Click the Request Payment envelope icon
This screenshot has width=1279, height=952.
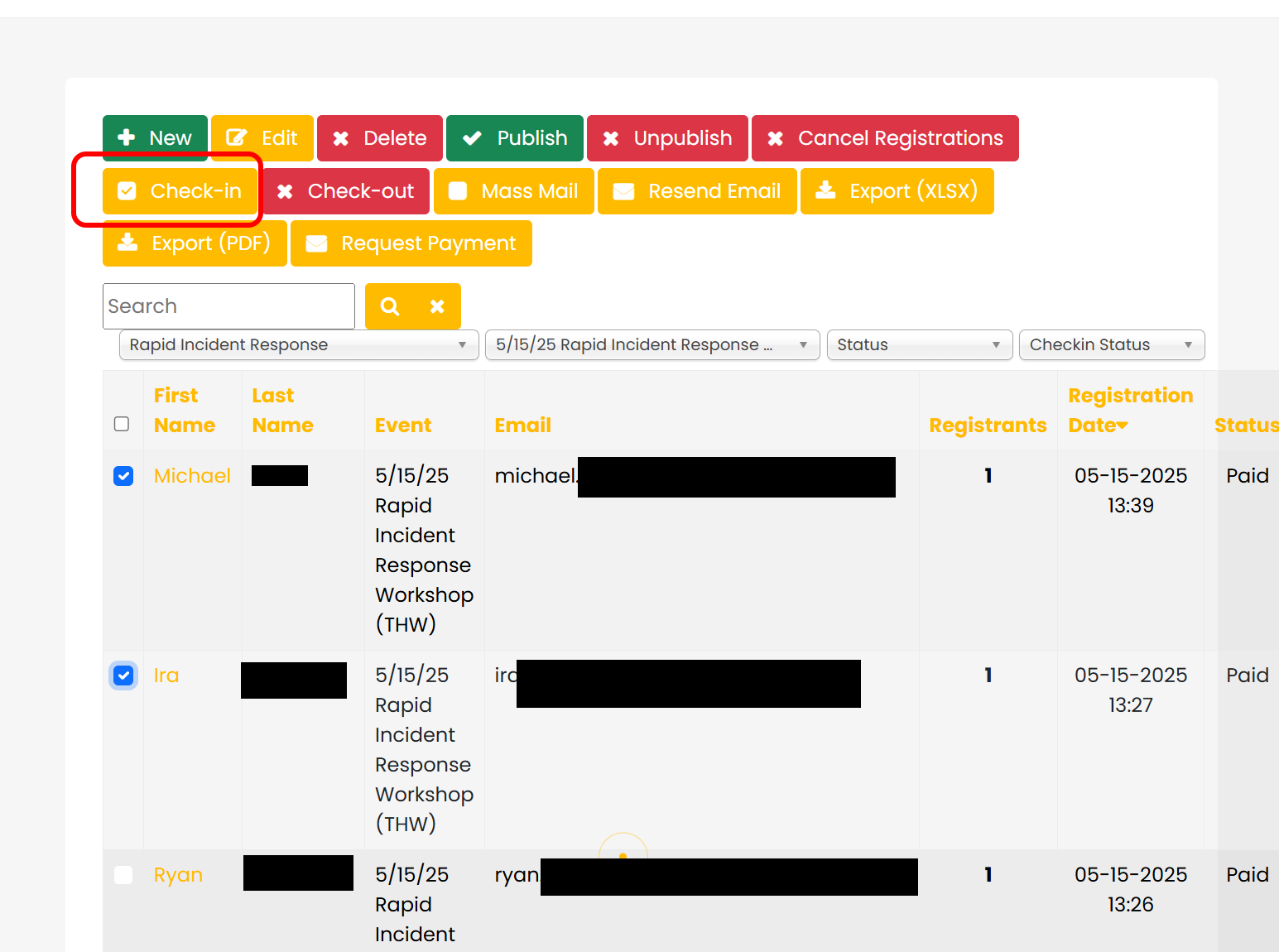pyautogui.click(x=316, y=243)
